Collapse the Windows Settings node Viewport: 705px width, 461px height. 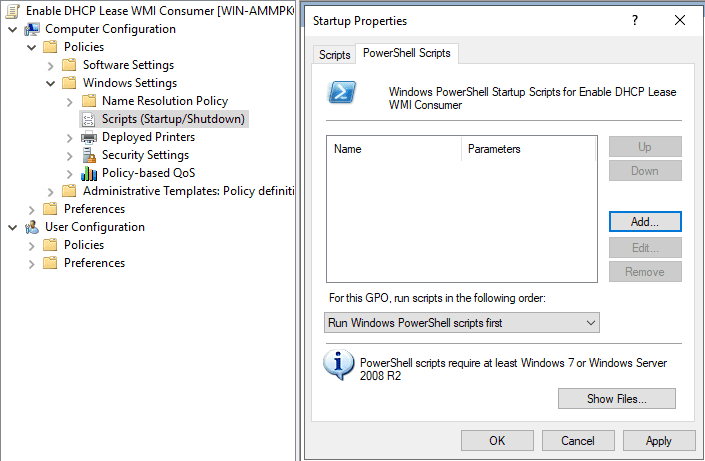click(50, 84)
